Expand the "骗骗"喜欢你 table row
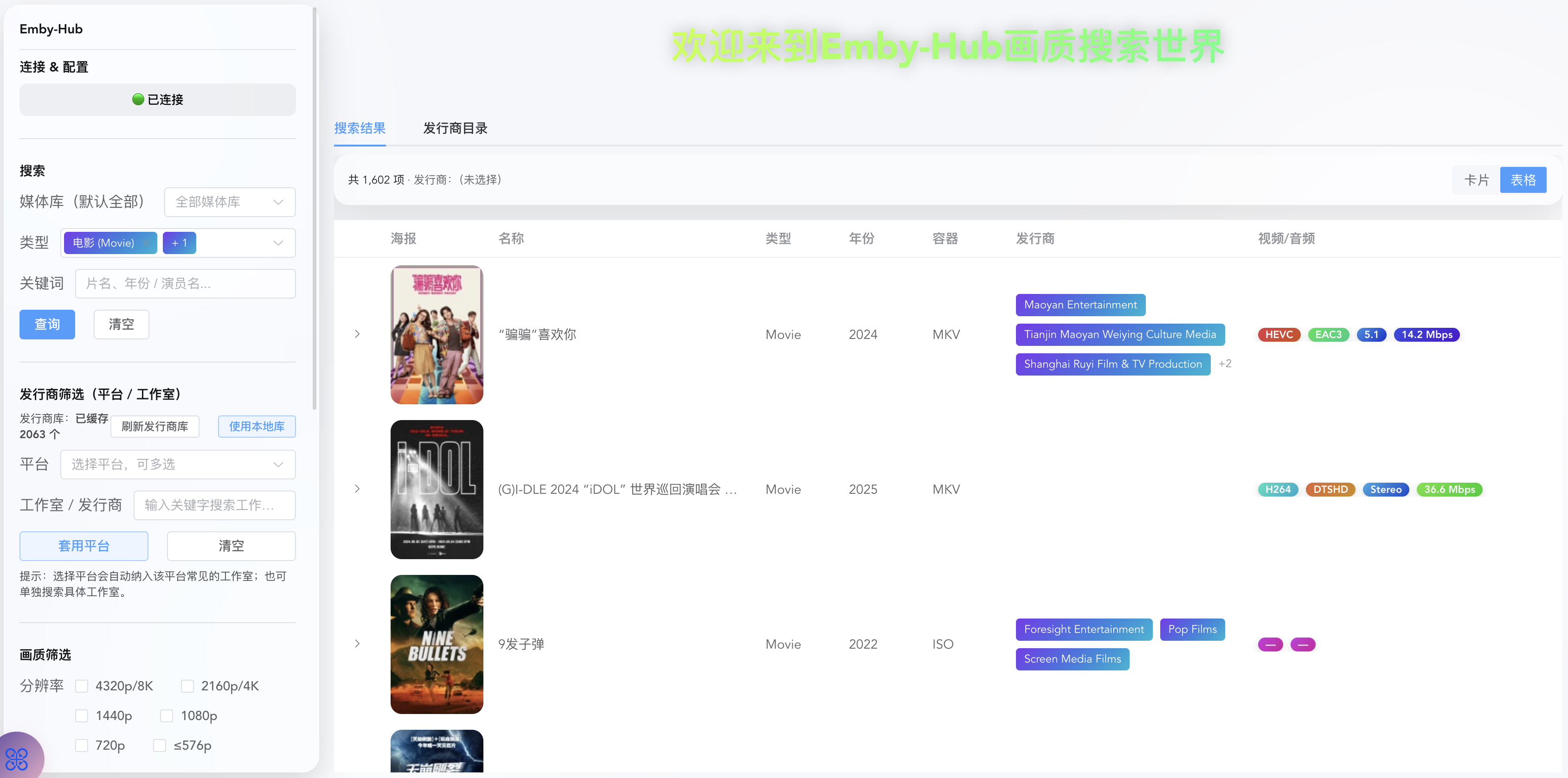Image resolution: width=1568 pixels, height=778 pixels. click(x=357, y=334)
